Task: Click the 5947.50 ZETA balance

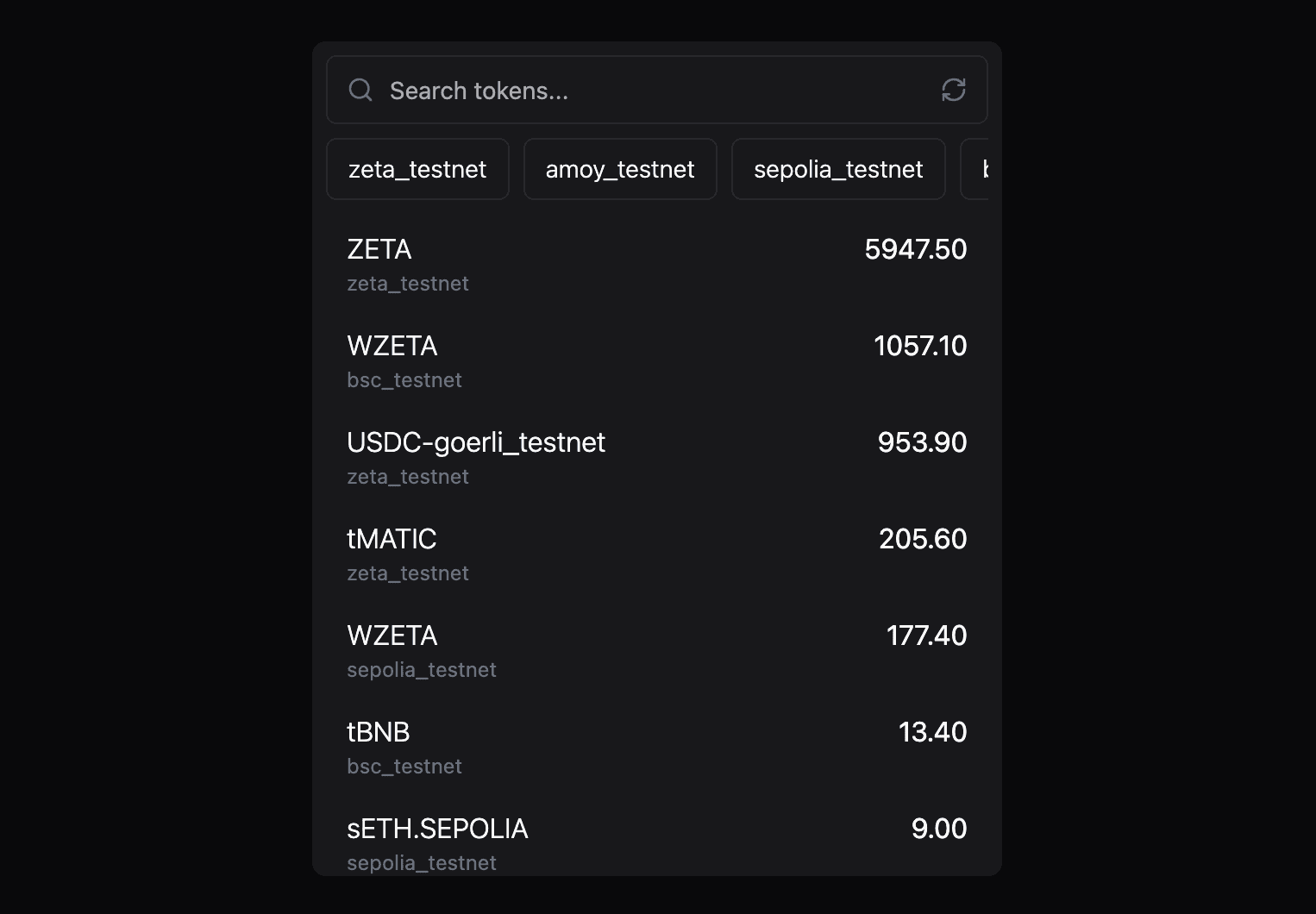Action: pos(915,249)
